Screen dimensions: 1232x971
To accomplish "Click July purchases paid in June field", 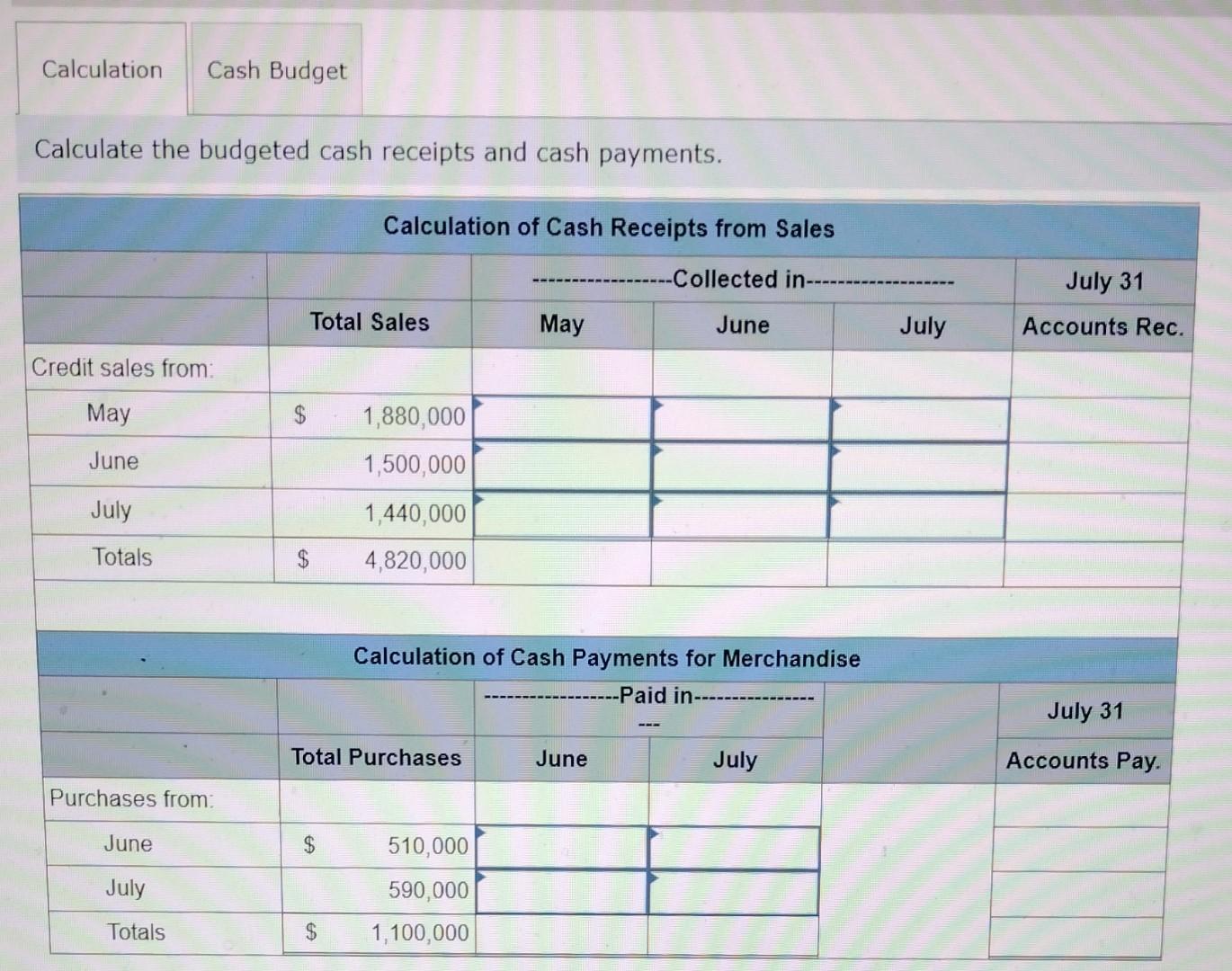I will [561, 891].
